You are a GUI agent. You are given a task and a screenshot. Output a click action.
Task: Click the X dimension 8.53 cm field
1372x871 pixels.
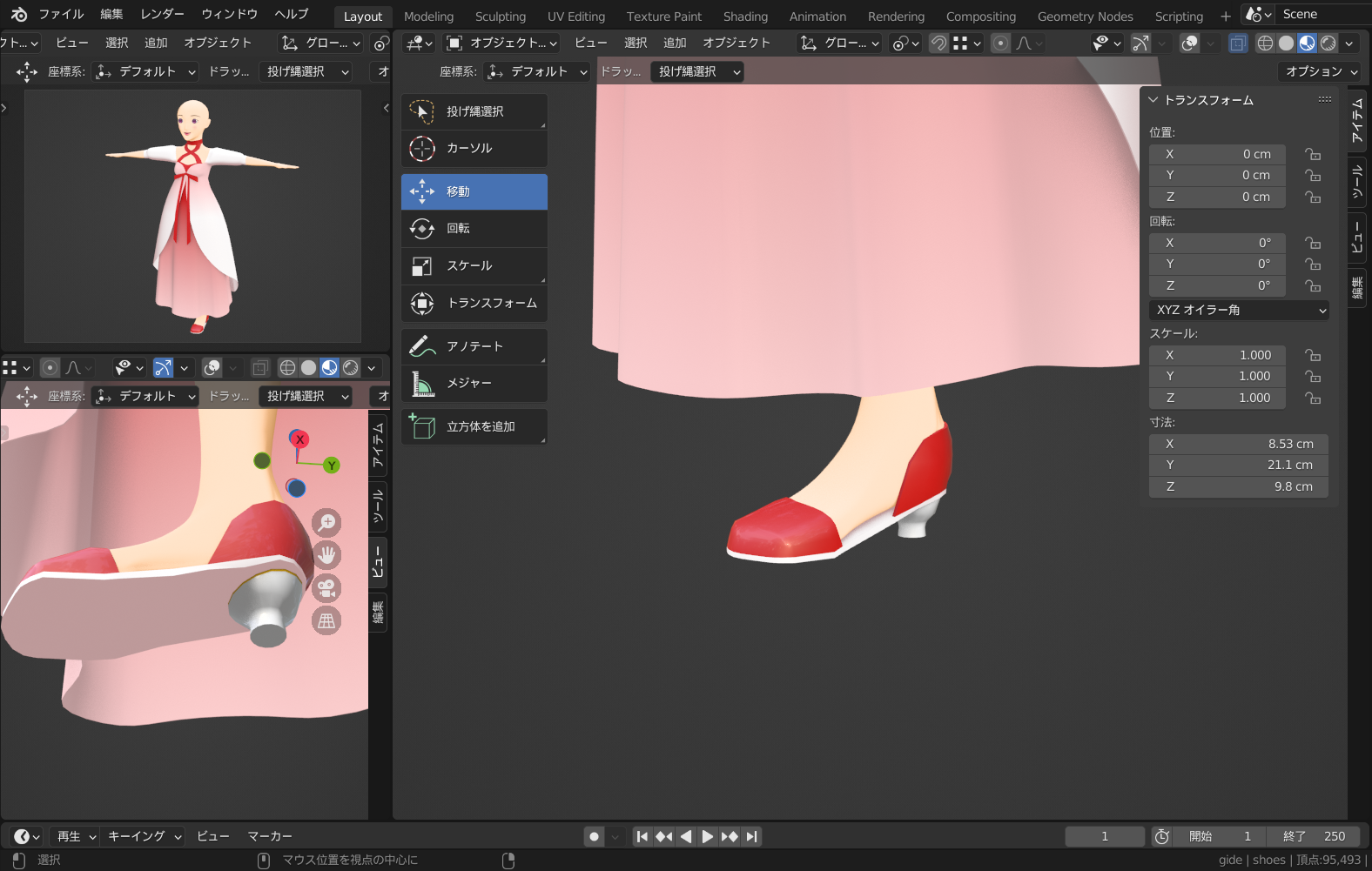pos(1238,445)
